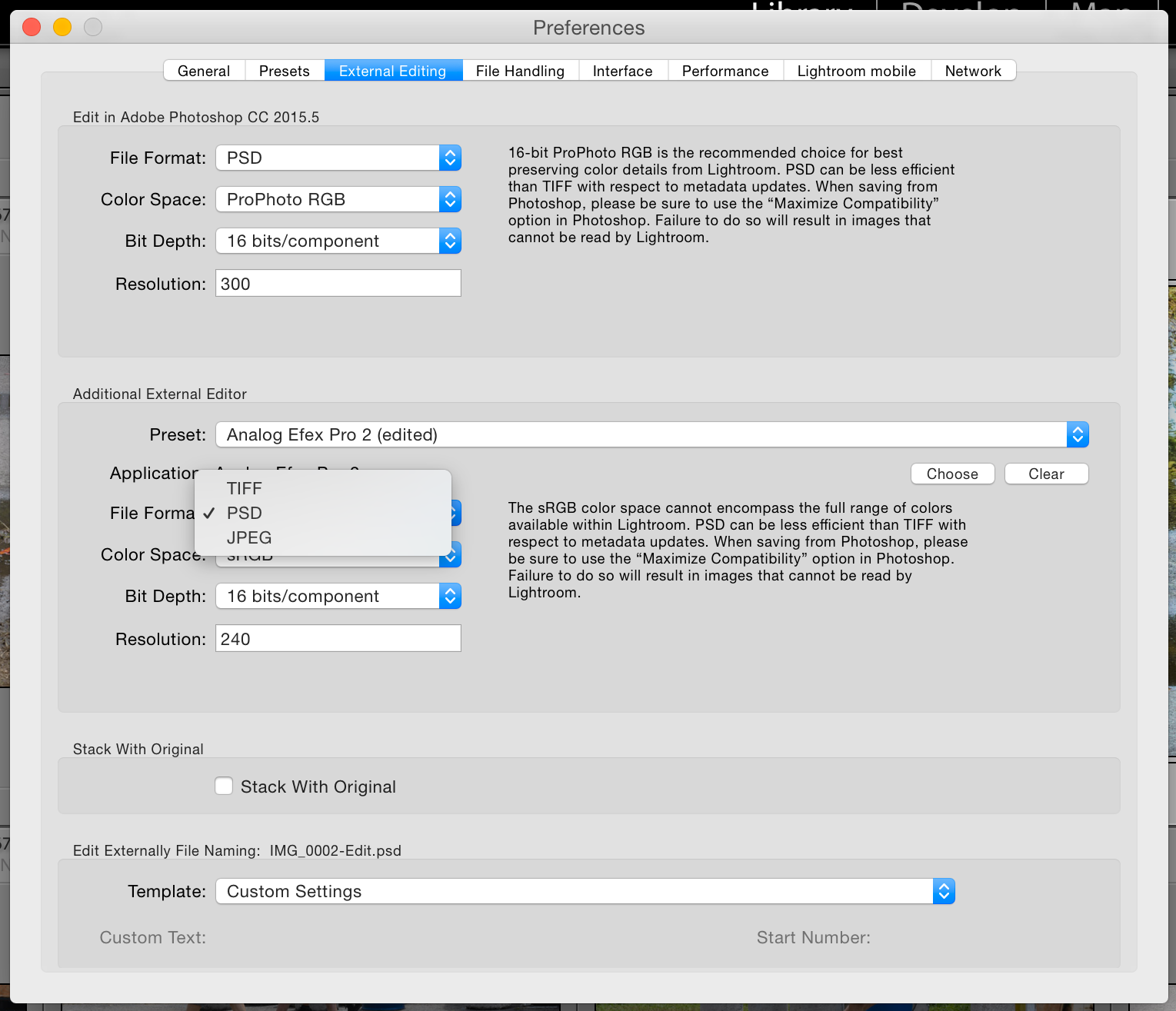Expand the ProPhoto RGB color space dropdown
The height and width of the screenshot is (1011, 1176).
point(338,199)
